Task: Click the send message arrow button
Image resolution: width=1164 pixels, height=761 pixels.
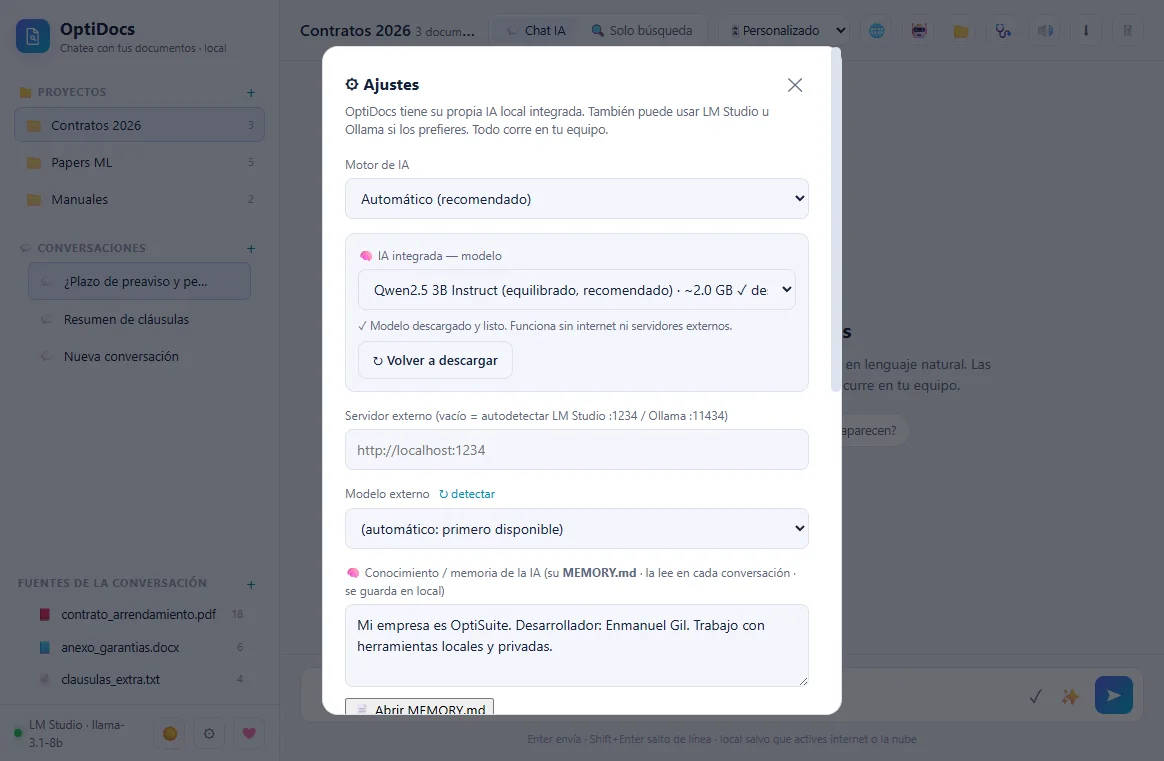Action: coord(1114,695)
